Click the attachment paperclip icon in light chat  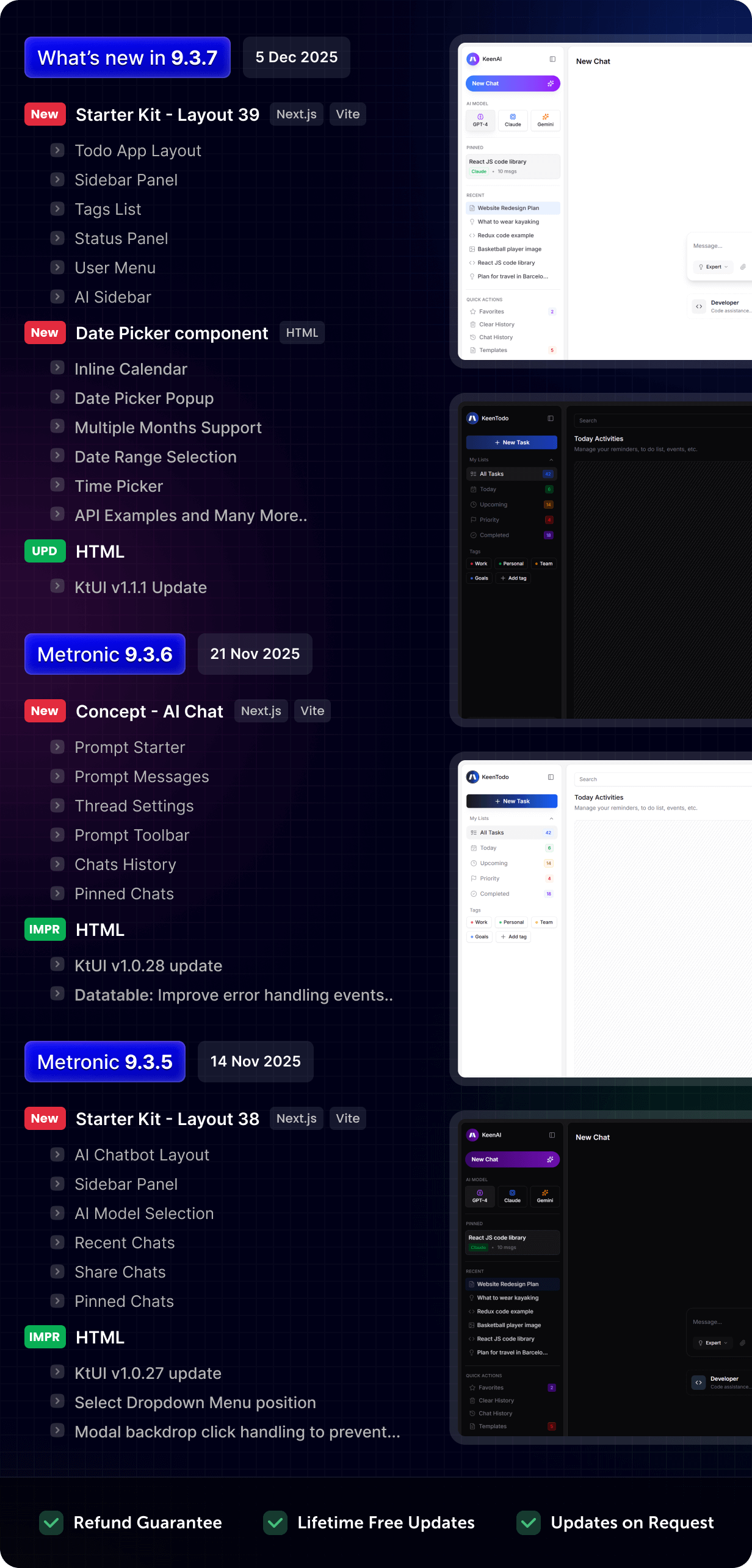tap(743, 267)
